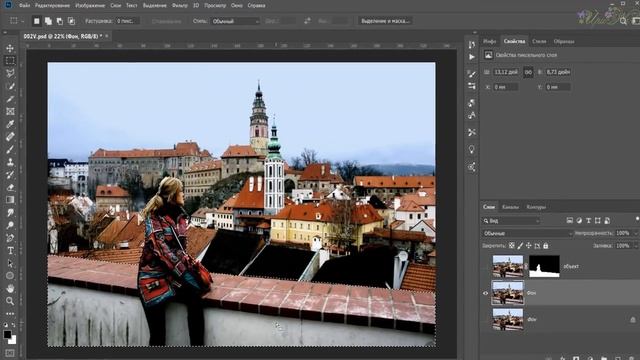Choose Subtract from selection mode
The image size is (640, 360).
[x=60, y=21]
